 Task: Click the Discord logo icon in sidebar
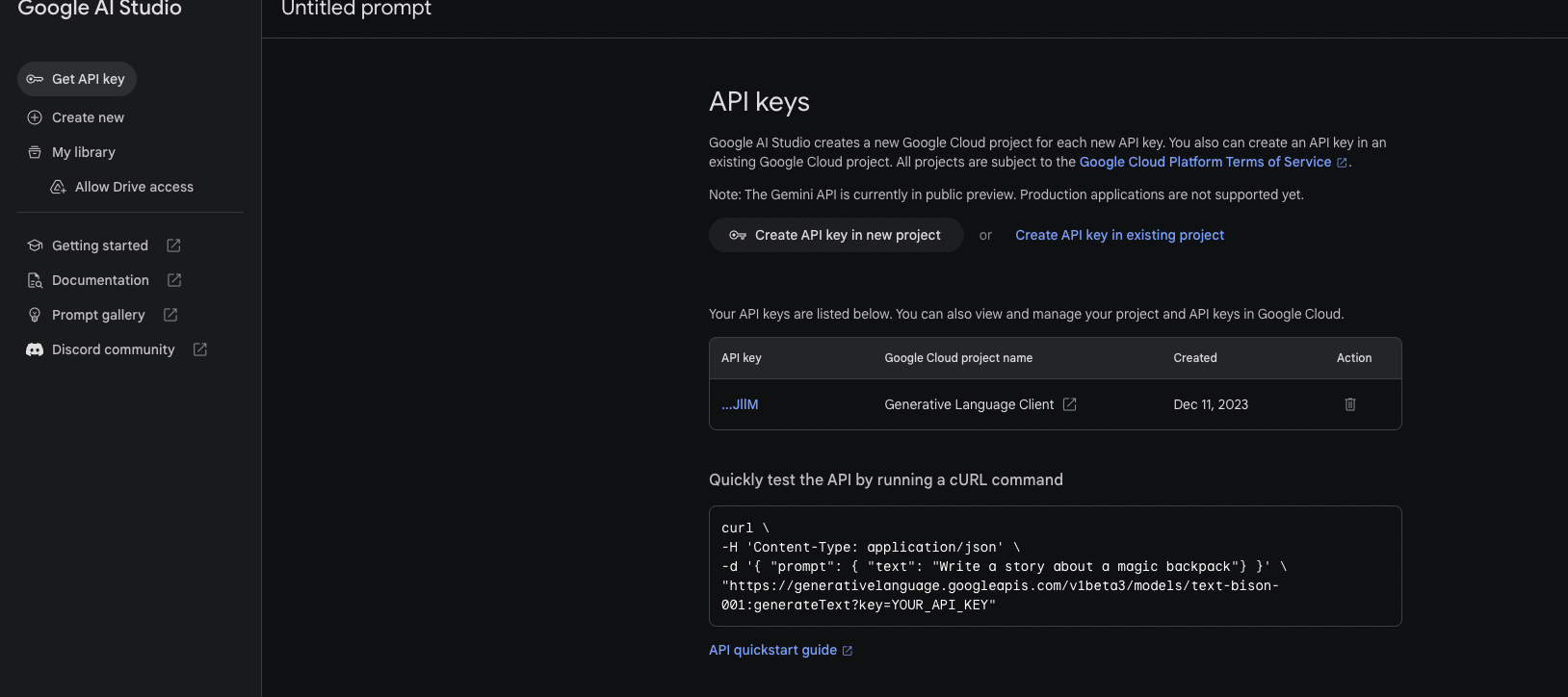(x=35, y=349)
